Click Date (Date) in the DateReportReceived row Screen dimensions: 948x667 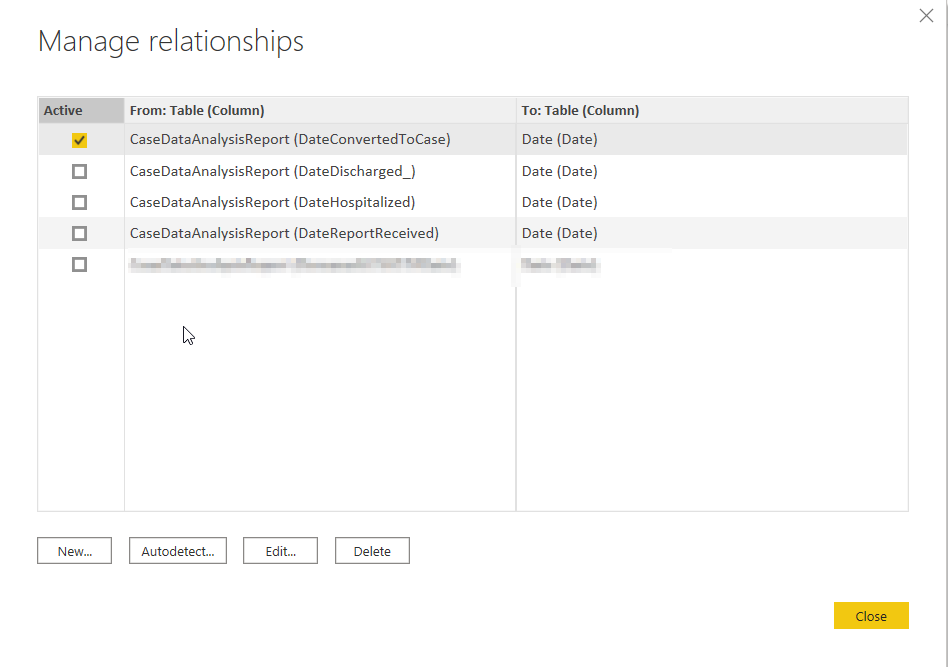click(x=559, y=233)
